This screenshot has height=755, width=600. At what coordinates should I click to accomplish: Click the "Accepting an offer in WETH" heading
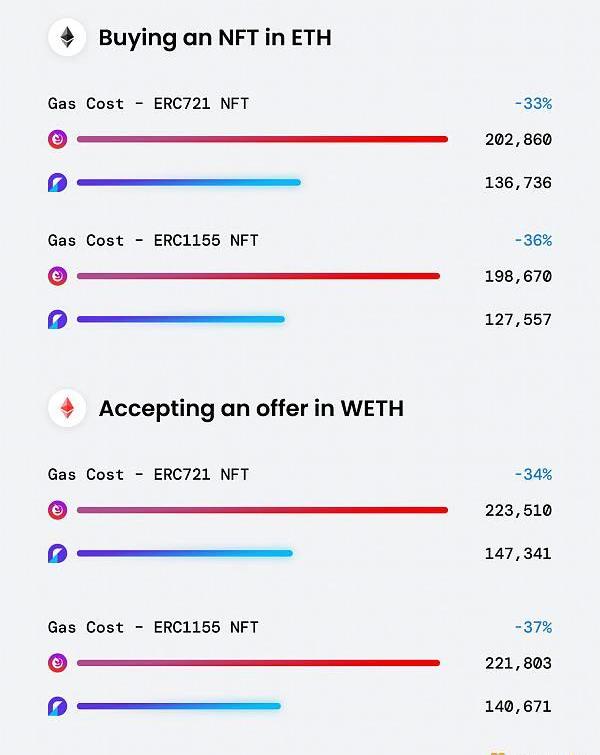point(251,408)
